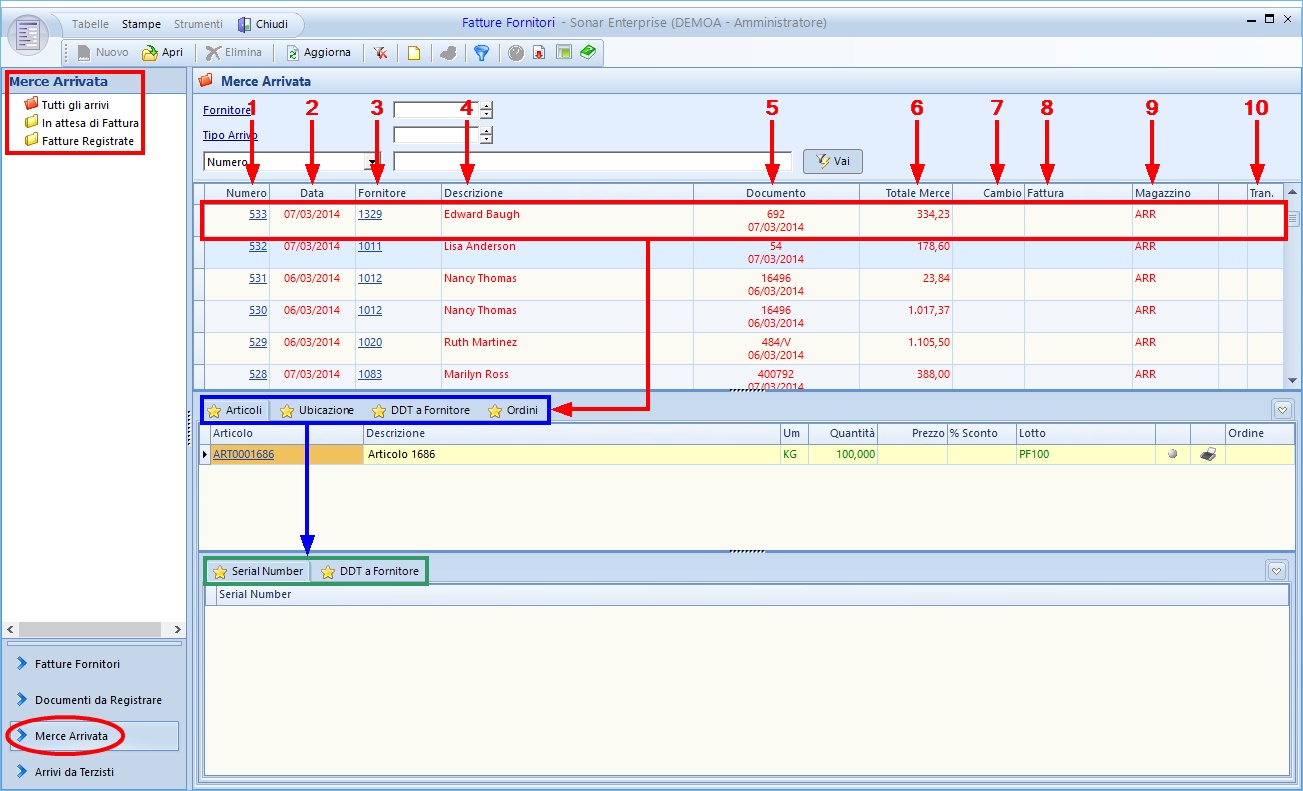
Task: Open the Stampe menu
Action: pos(141,23)
